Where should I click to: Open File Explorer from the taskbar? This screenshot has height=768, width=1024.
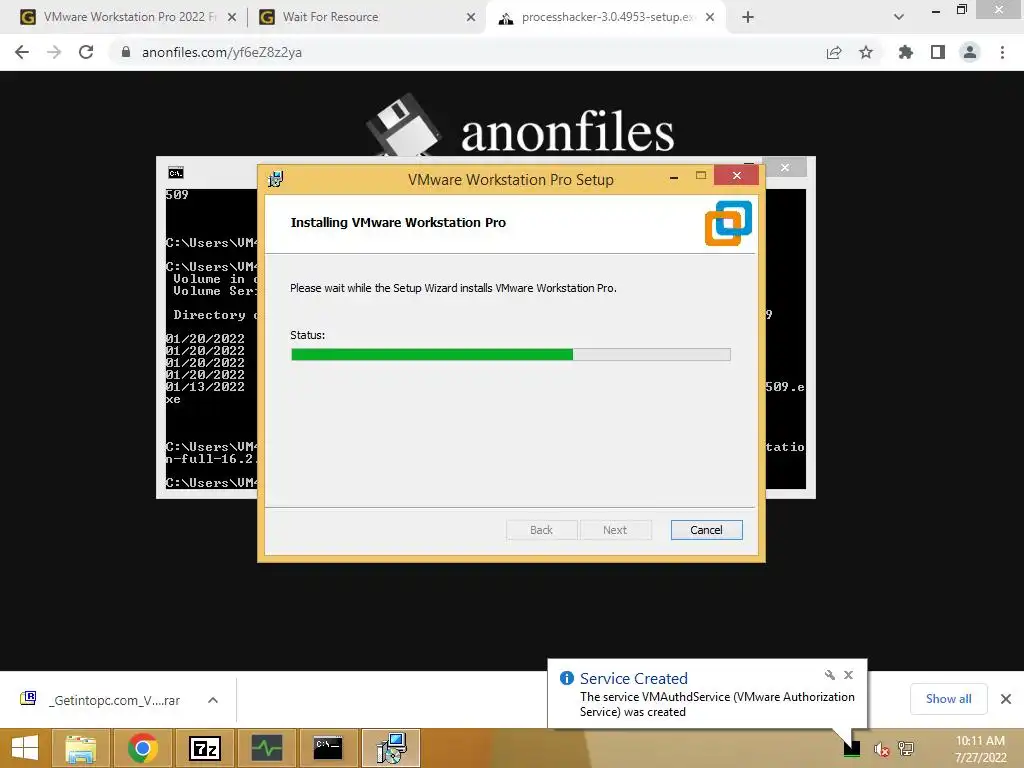click(x=80, y=748)
